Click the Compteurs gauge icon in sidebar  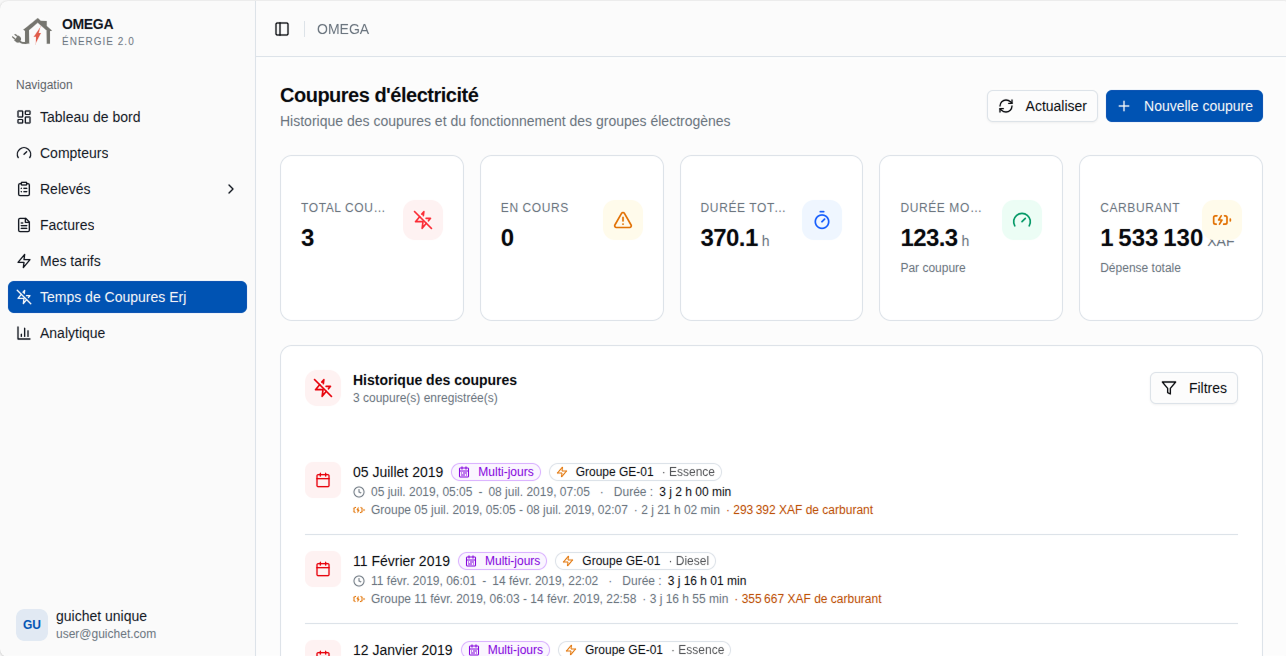24,153
